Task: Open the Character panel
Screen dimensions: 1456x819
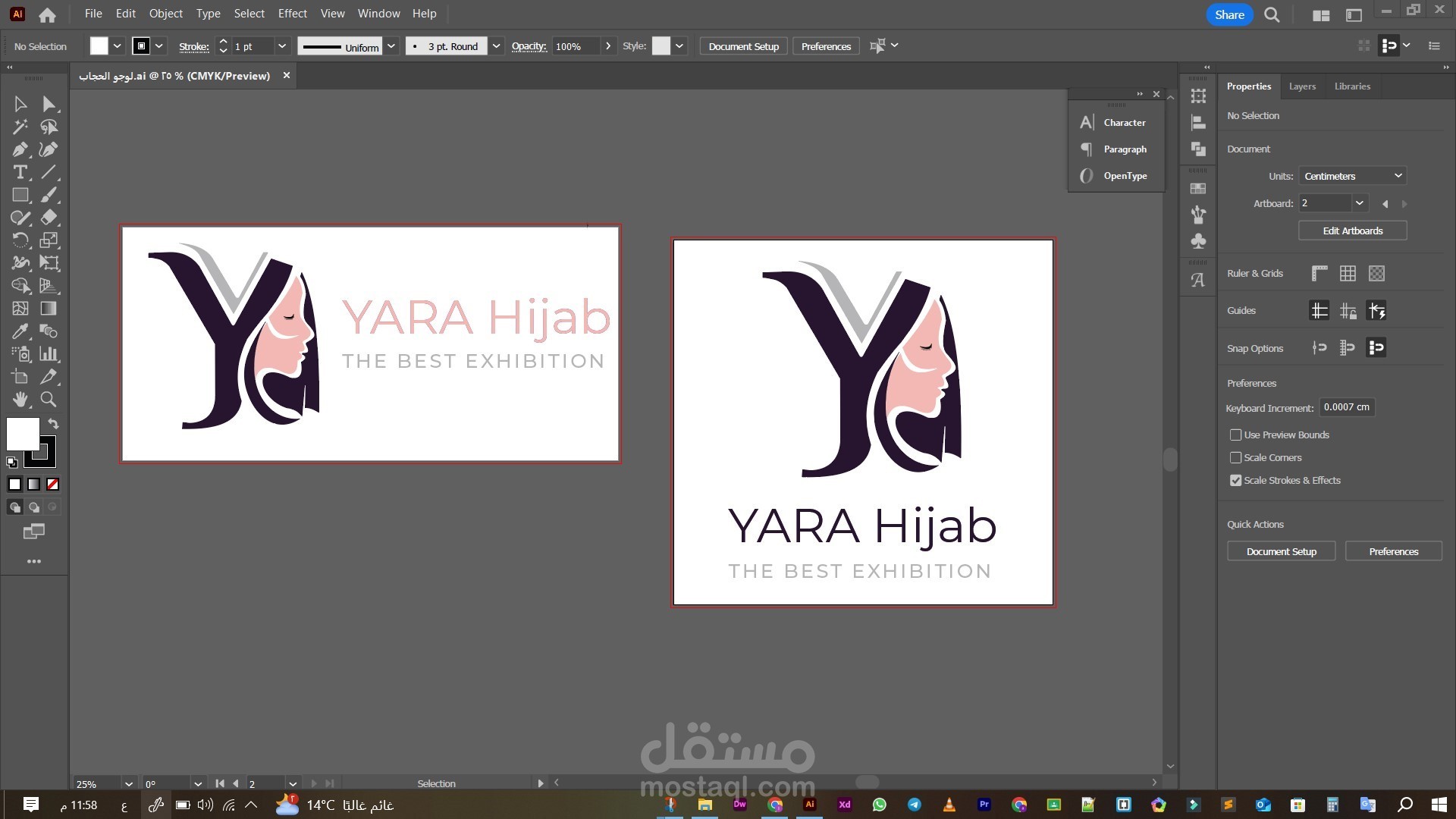Action: [1124, 122]
